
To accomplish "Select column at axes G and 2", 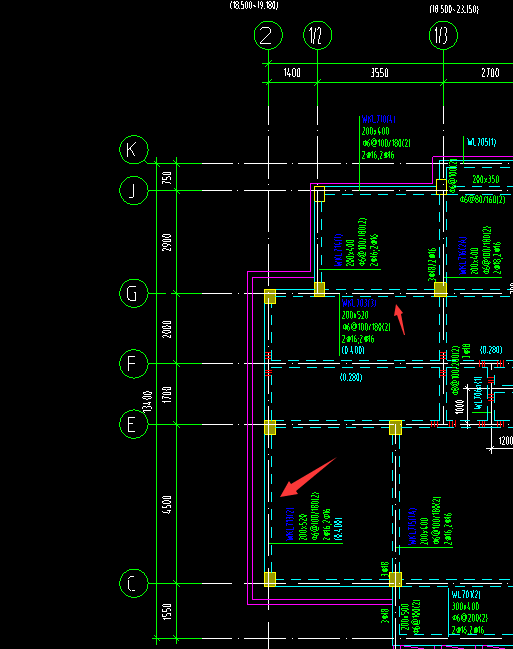I will [x=270, y=296].
